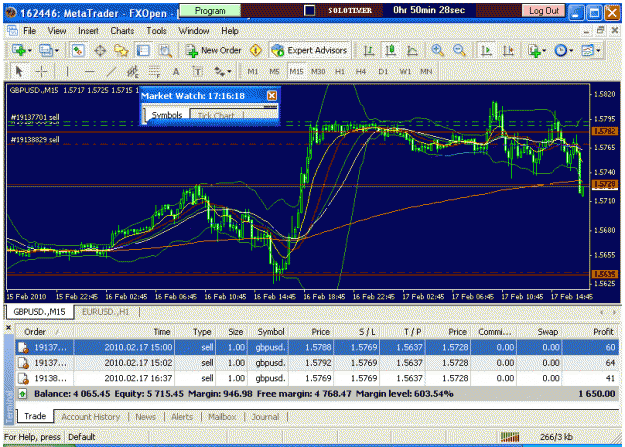
Task: Click the Zoom In magnifier icon
Action: tap(438, 51)
